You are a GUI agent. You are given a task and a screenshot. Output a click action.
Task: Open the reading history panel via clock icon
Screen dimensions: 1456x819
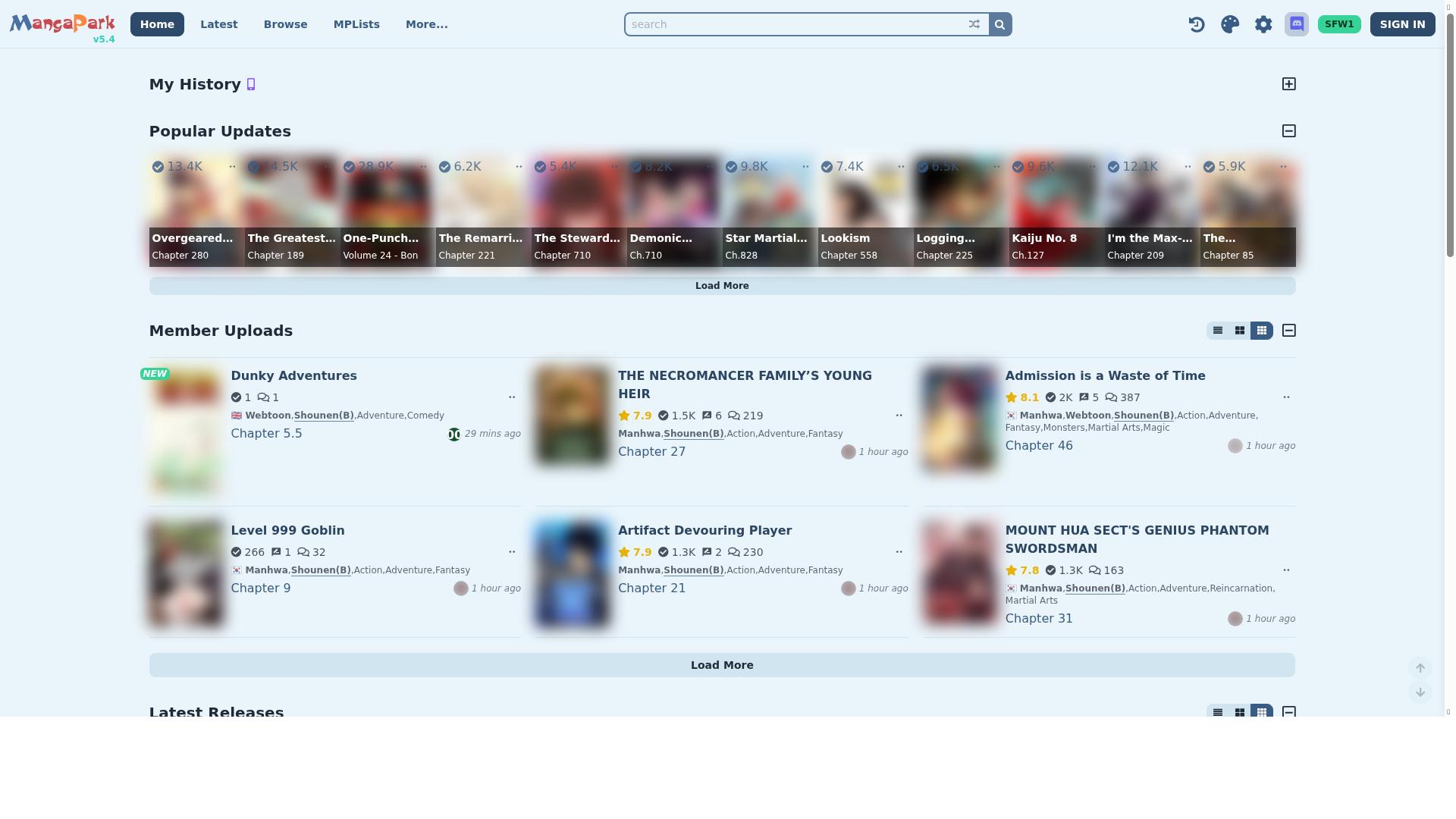tap(1197, 24)
